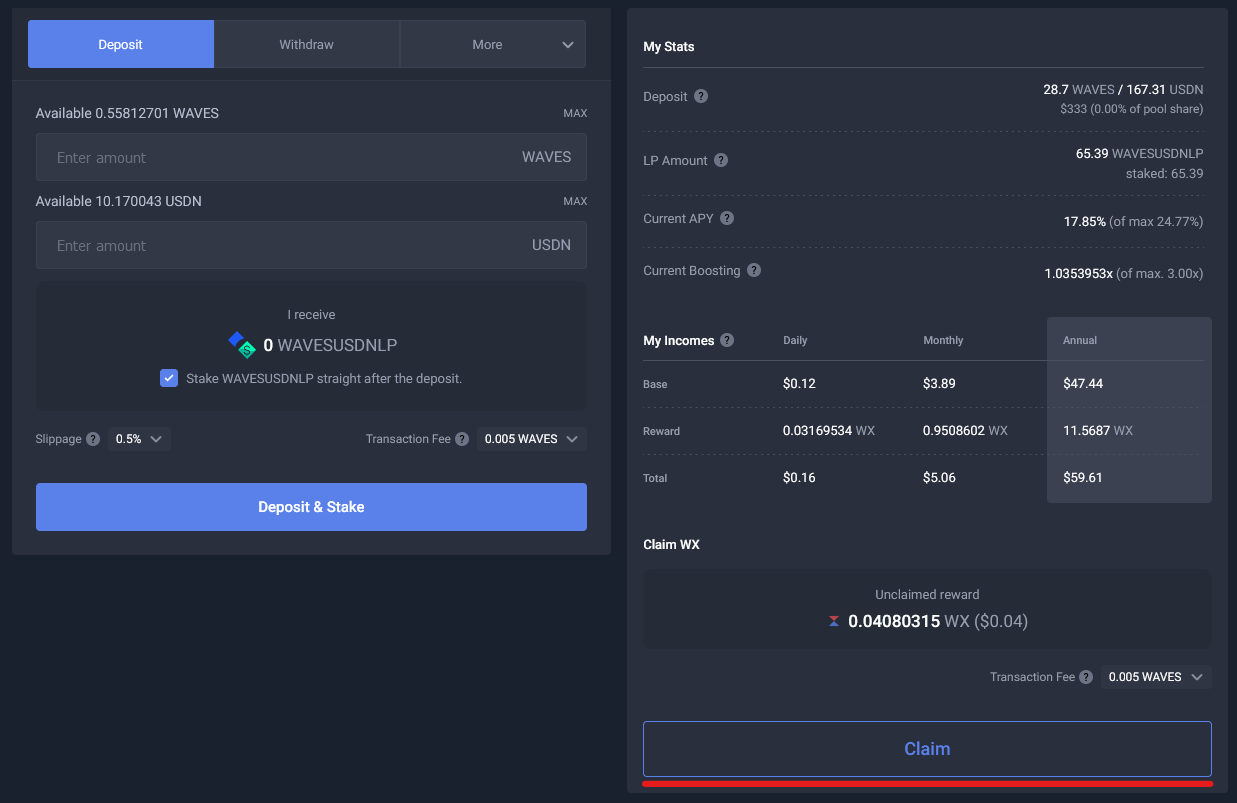This screenshot has width=1237, height=803.
Task: Select the Annual income column header
Action: [1080, 340]
